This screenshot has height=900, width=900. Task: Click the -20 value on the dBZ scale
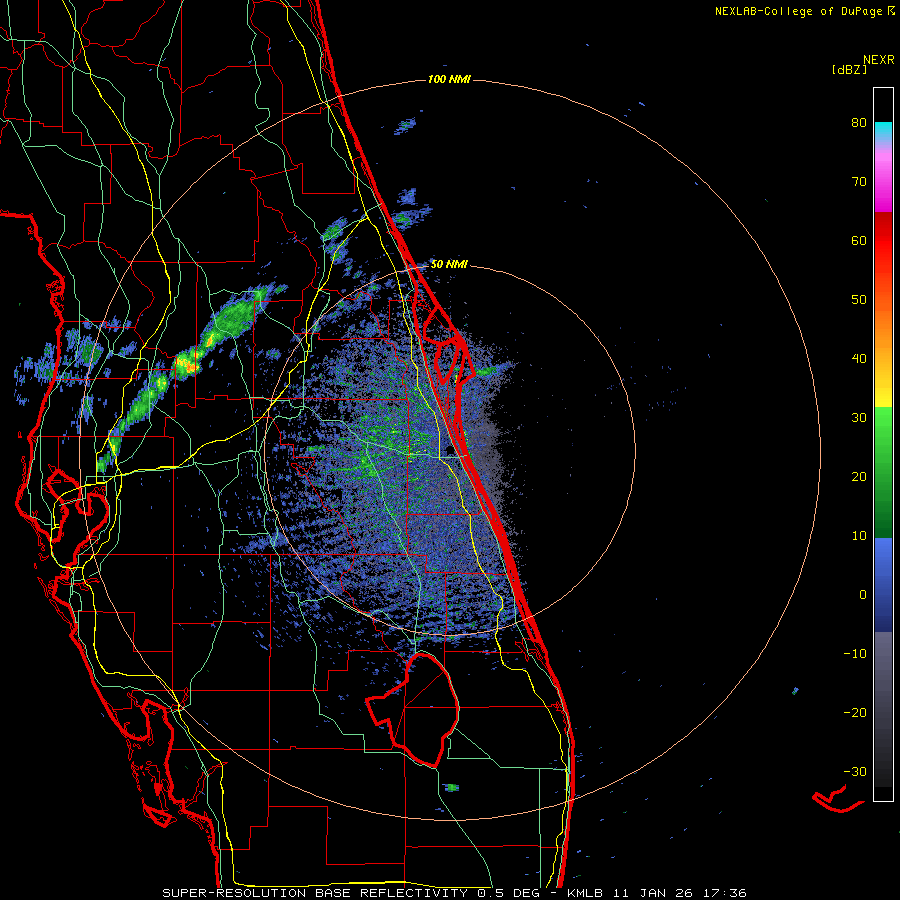pos(855,712)
